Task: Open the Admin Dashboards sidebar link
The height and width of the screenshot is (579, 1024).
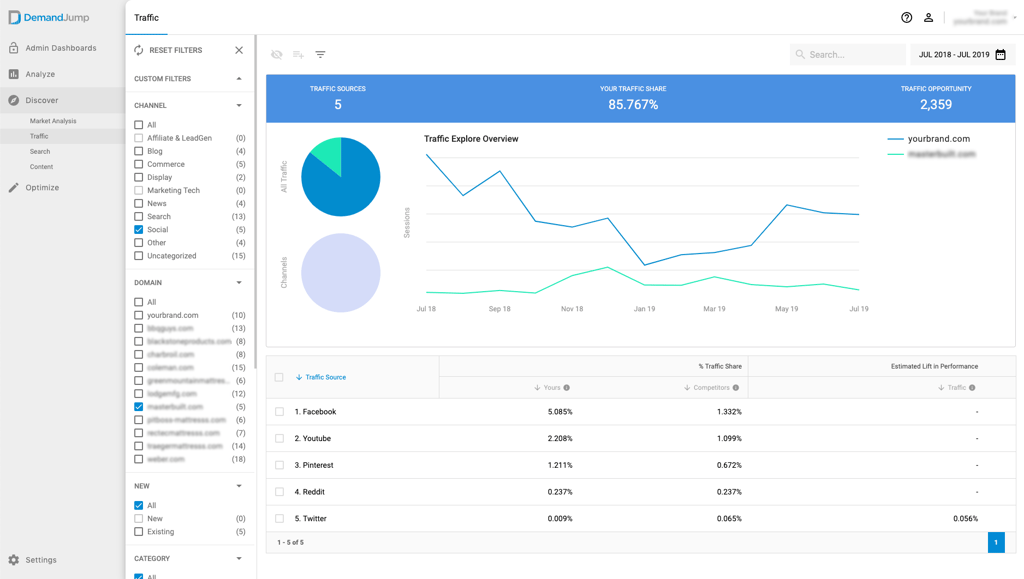Action: coord(61,48)
